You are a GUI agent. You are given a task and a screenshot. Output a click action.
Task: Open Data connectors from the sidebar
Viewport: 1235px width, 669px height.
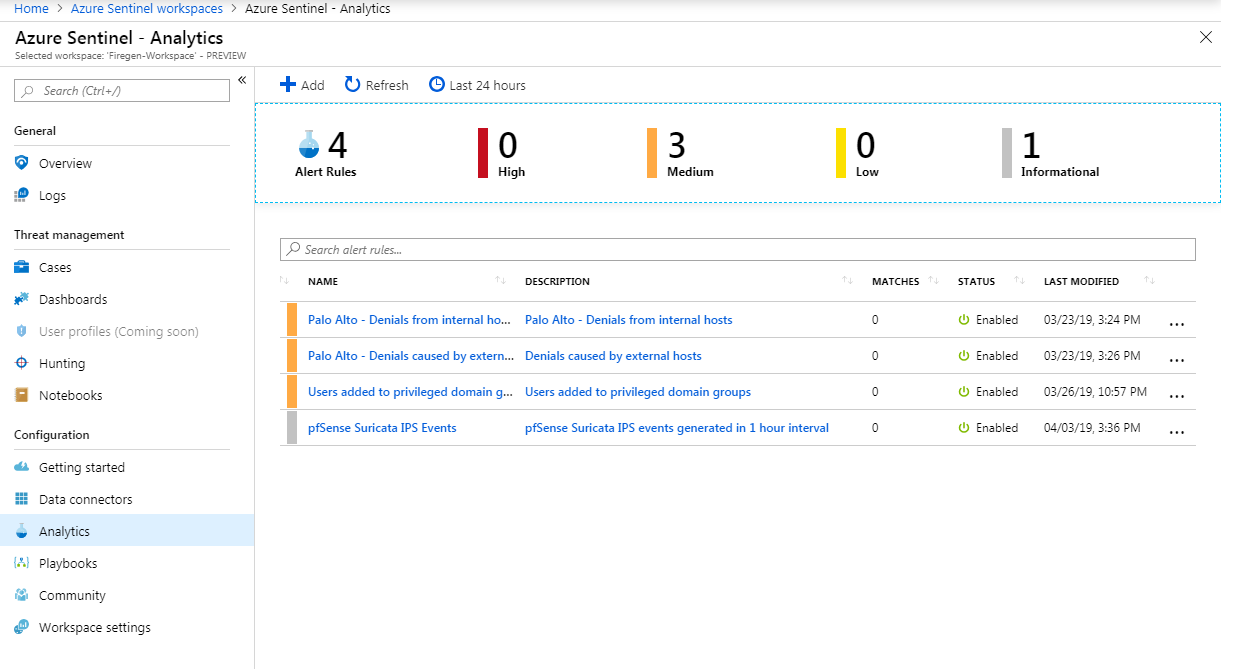pyautogui.click(x=22, y=499)
